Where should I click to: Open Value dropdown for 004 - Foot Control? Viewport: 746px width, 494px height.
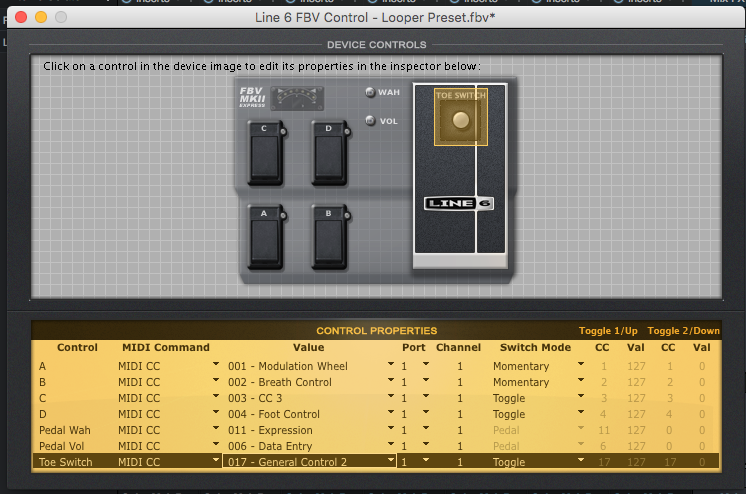391,412
